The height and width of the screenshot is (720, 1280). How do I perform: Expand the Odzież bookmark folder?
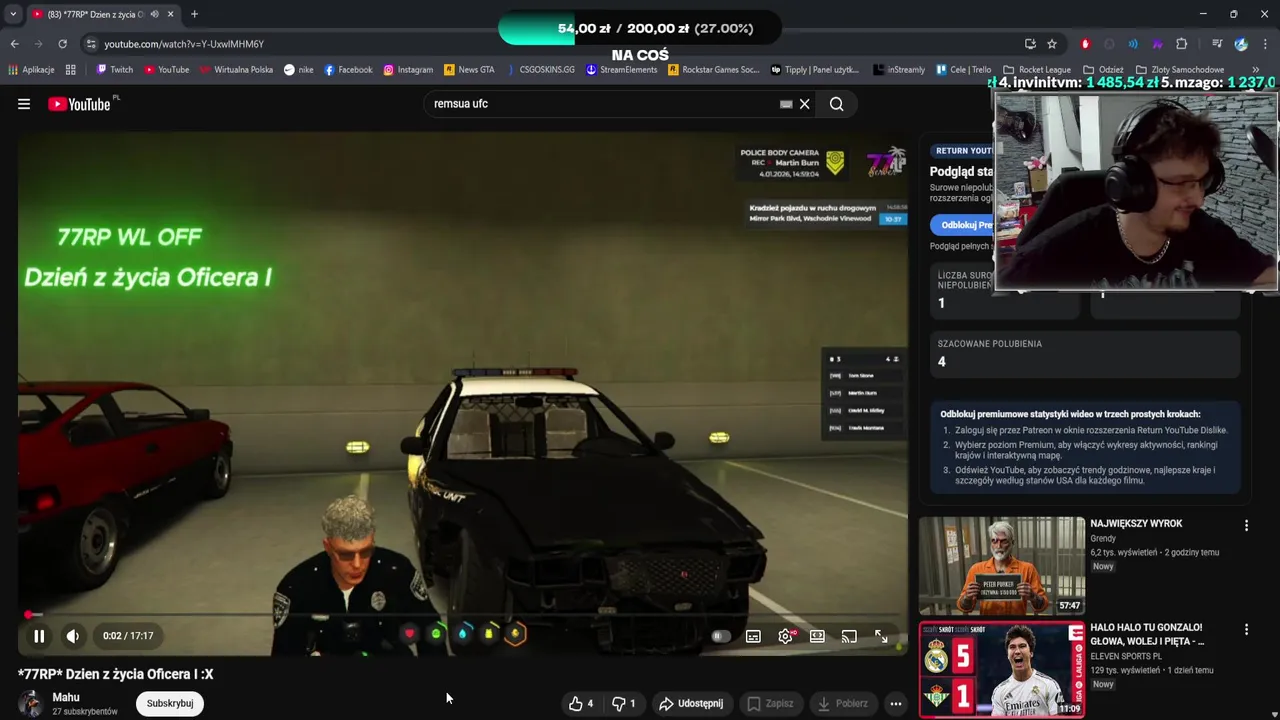(1104, 70)
